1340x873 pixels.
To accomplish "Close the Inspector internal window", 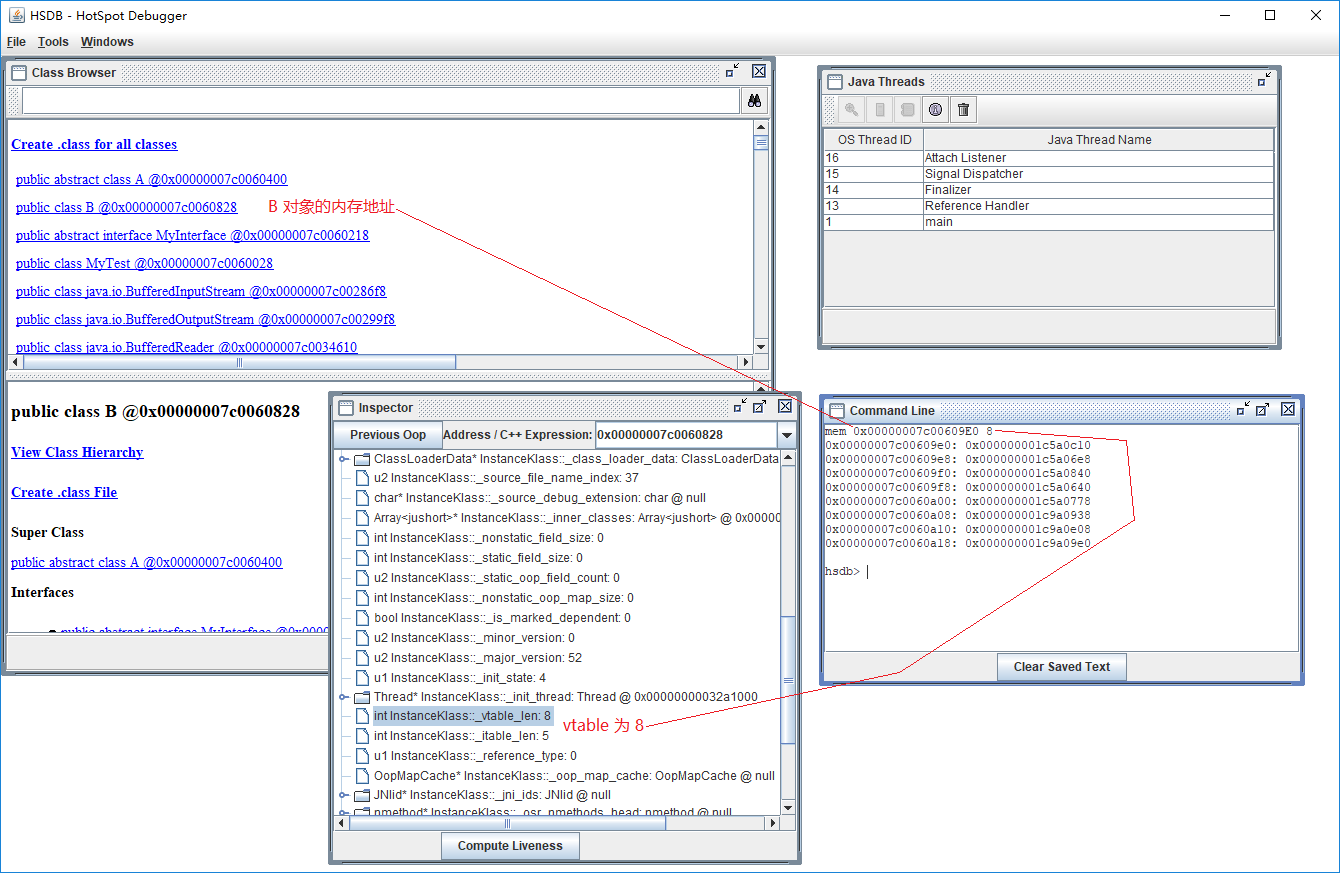I will 785,407.
